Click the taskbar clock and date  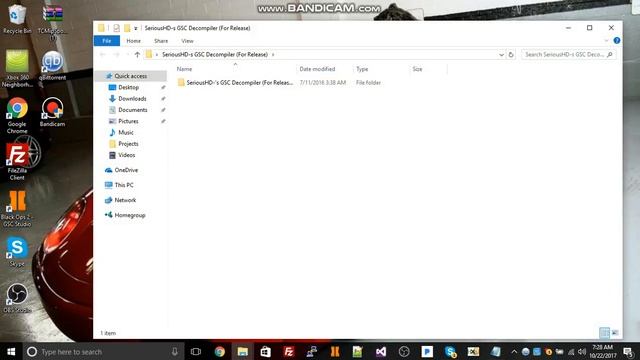point(602,351)
